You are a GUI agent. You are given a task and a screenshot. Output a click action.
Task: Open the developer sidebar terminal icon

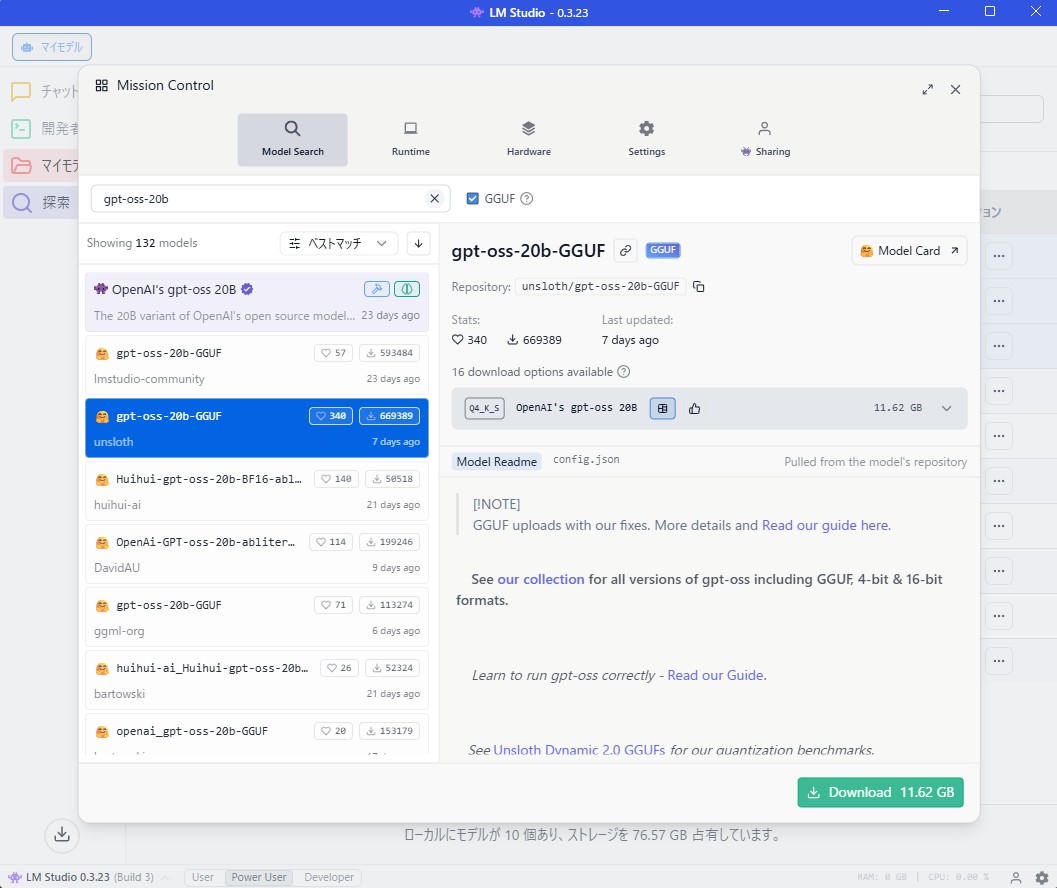[x=22, y=128]
